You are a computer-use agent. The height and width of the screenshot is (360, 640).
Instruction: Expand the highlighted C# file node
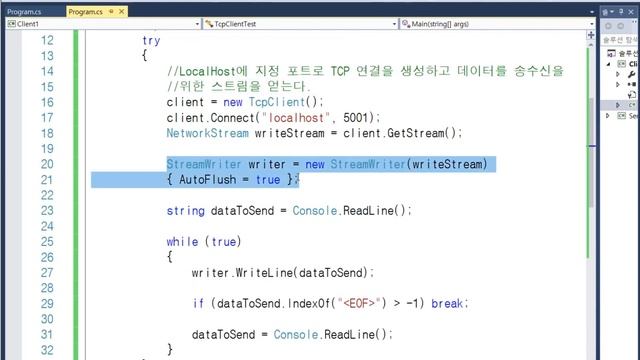click(618, 105)
